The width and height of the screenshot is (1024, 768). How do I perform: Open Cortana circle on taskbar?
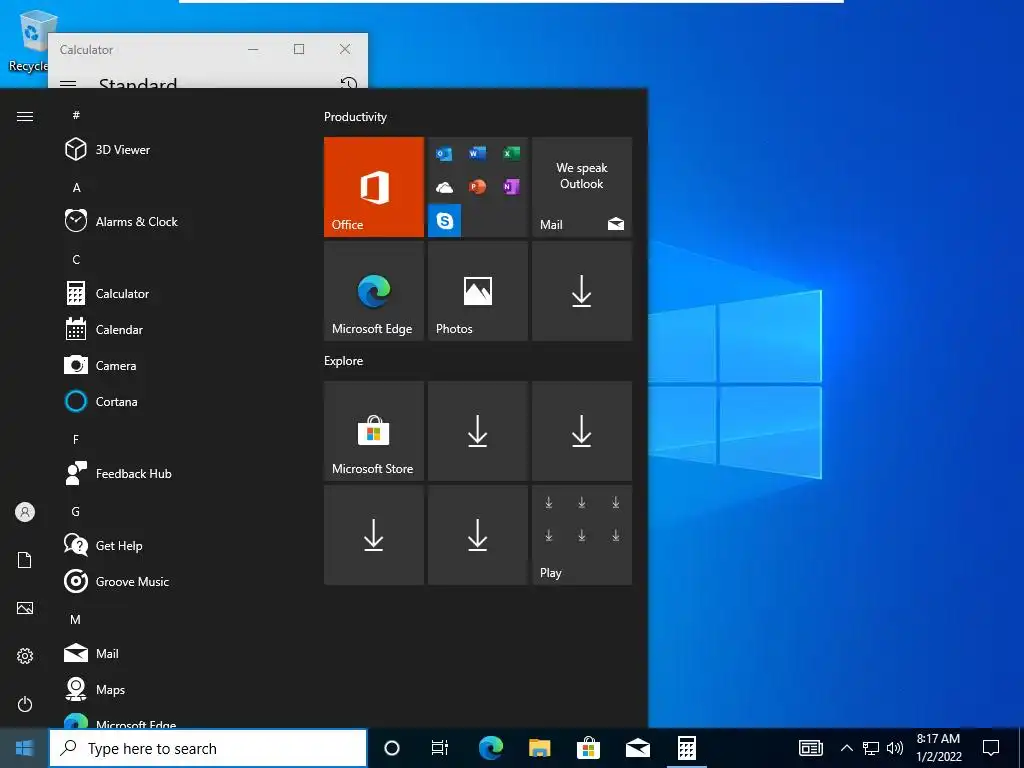click(392, 748)
